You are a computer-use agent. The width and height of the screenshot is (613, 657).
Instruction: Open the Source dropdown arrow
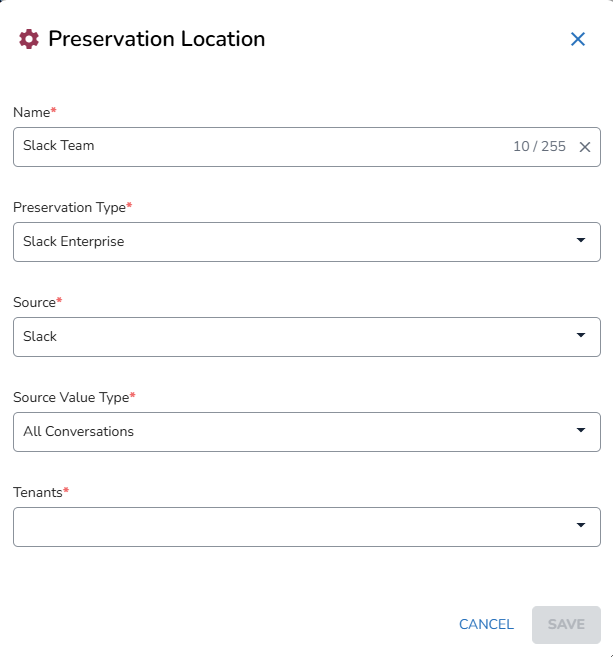coord(581,336)
